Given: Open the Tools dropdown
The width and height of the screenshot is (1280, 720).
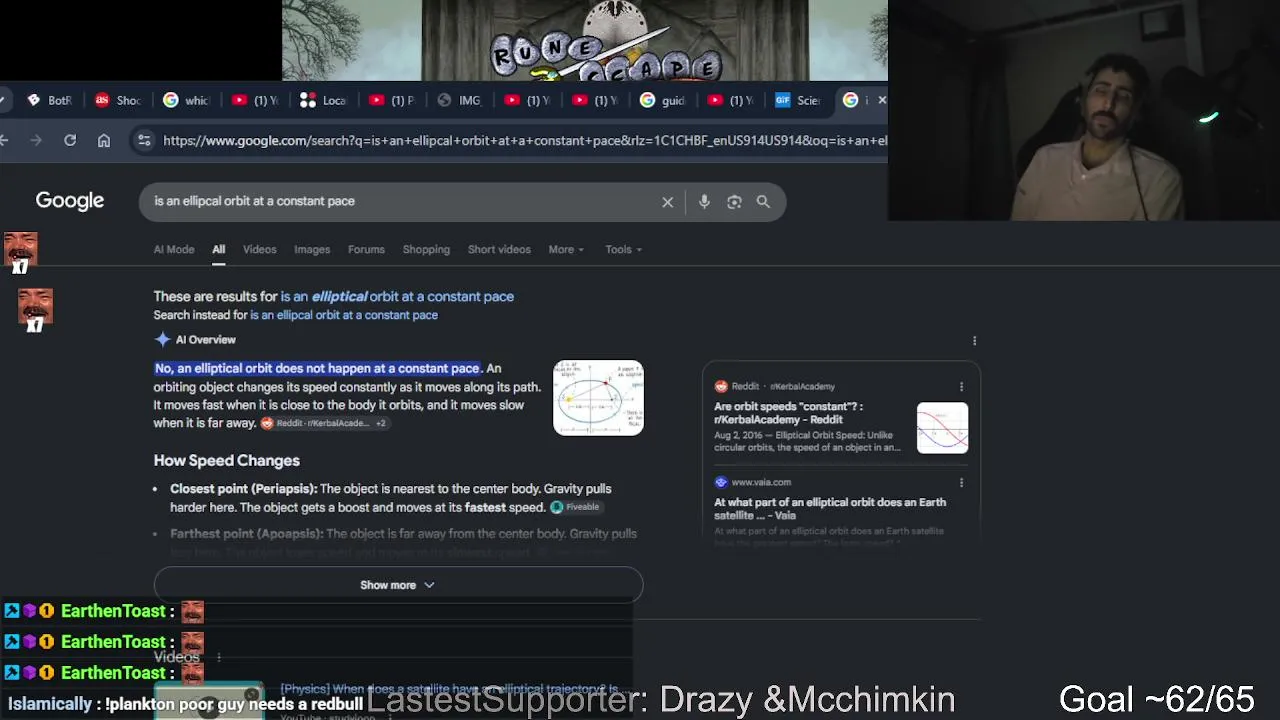Looking at the screenshot, I should (x=623, y=250).
